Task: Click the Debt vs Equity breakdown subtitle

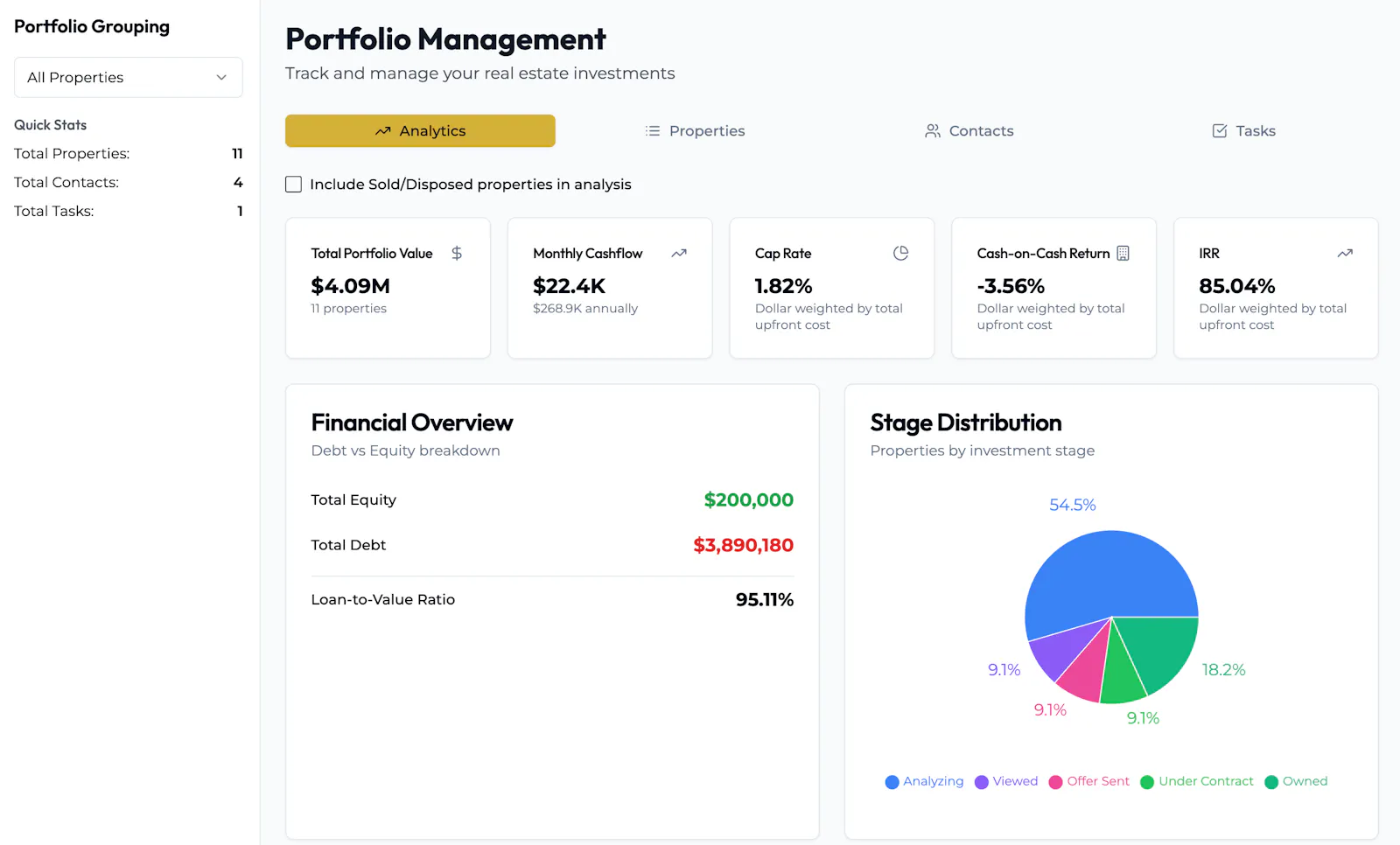Action: click(x=405, y=451)
